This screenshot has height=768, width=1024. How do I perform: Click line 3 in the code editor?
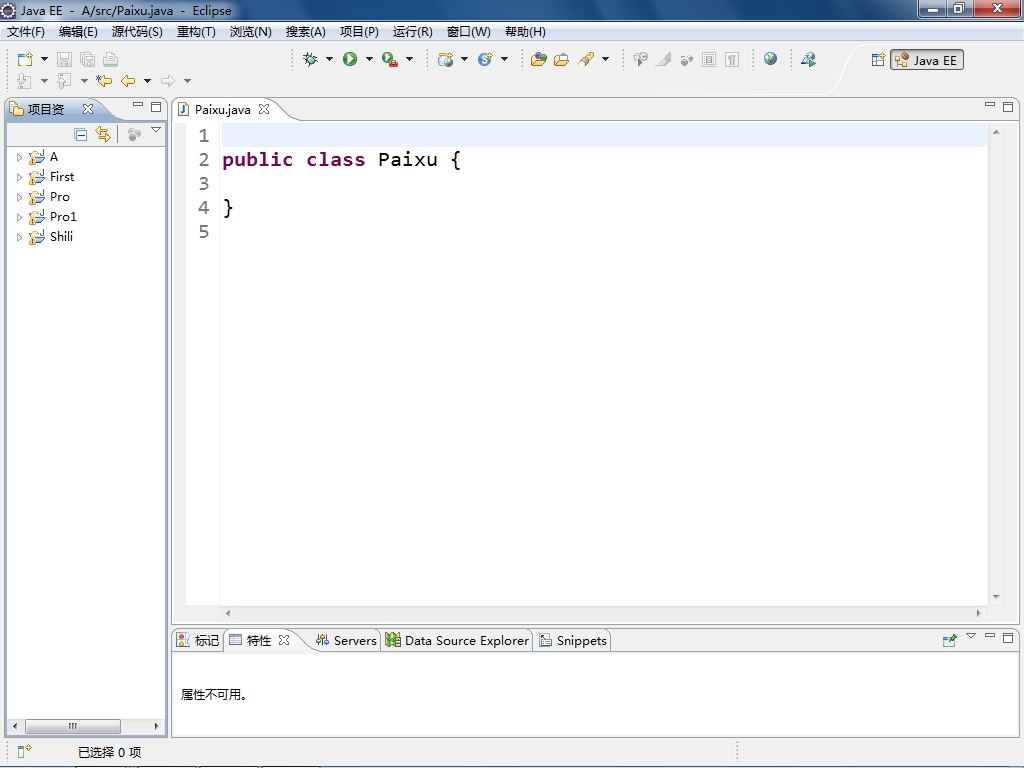[x=603, y=184]
